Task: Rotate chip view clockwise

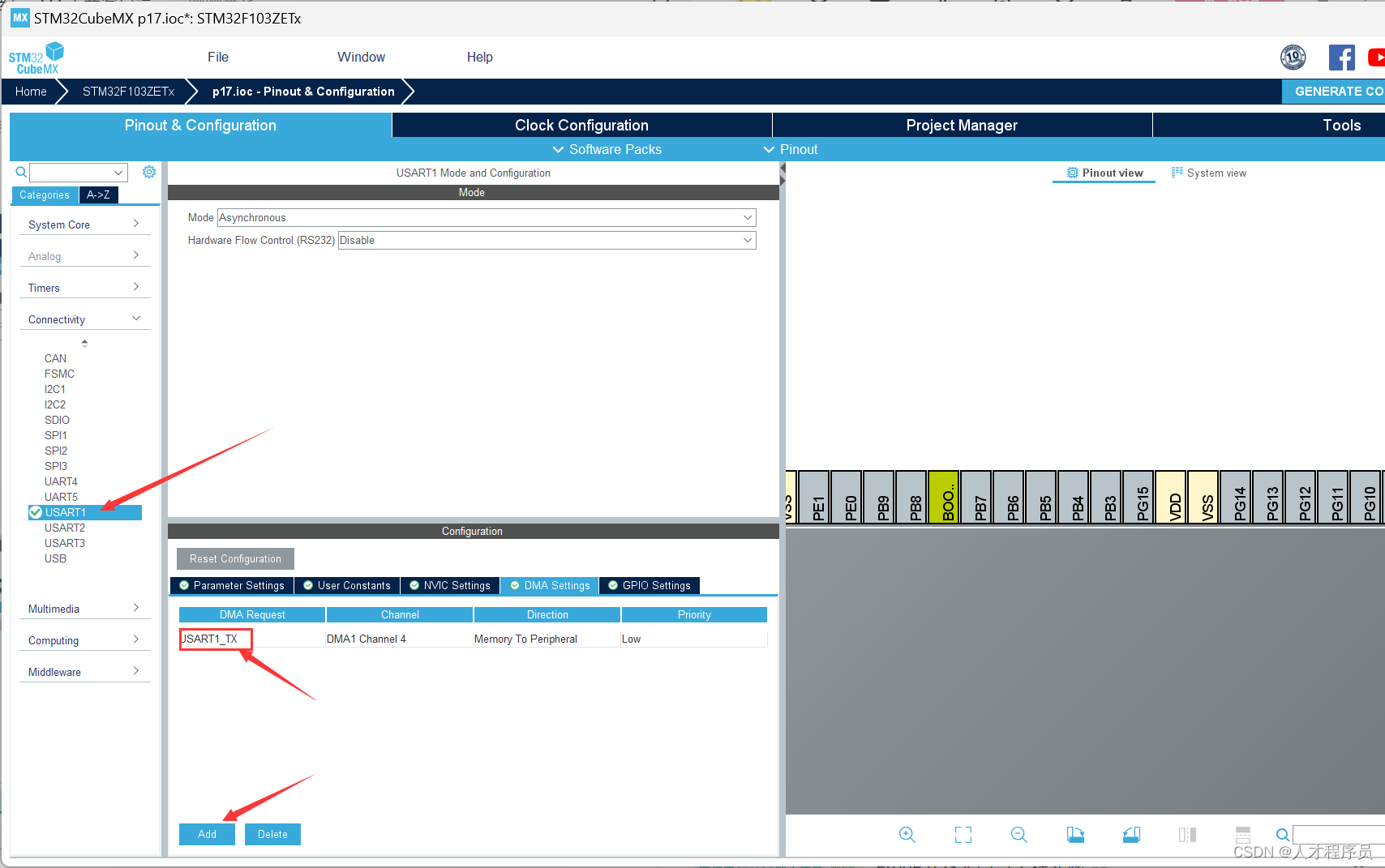Action: 1075,834
